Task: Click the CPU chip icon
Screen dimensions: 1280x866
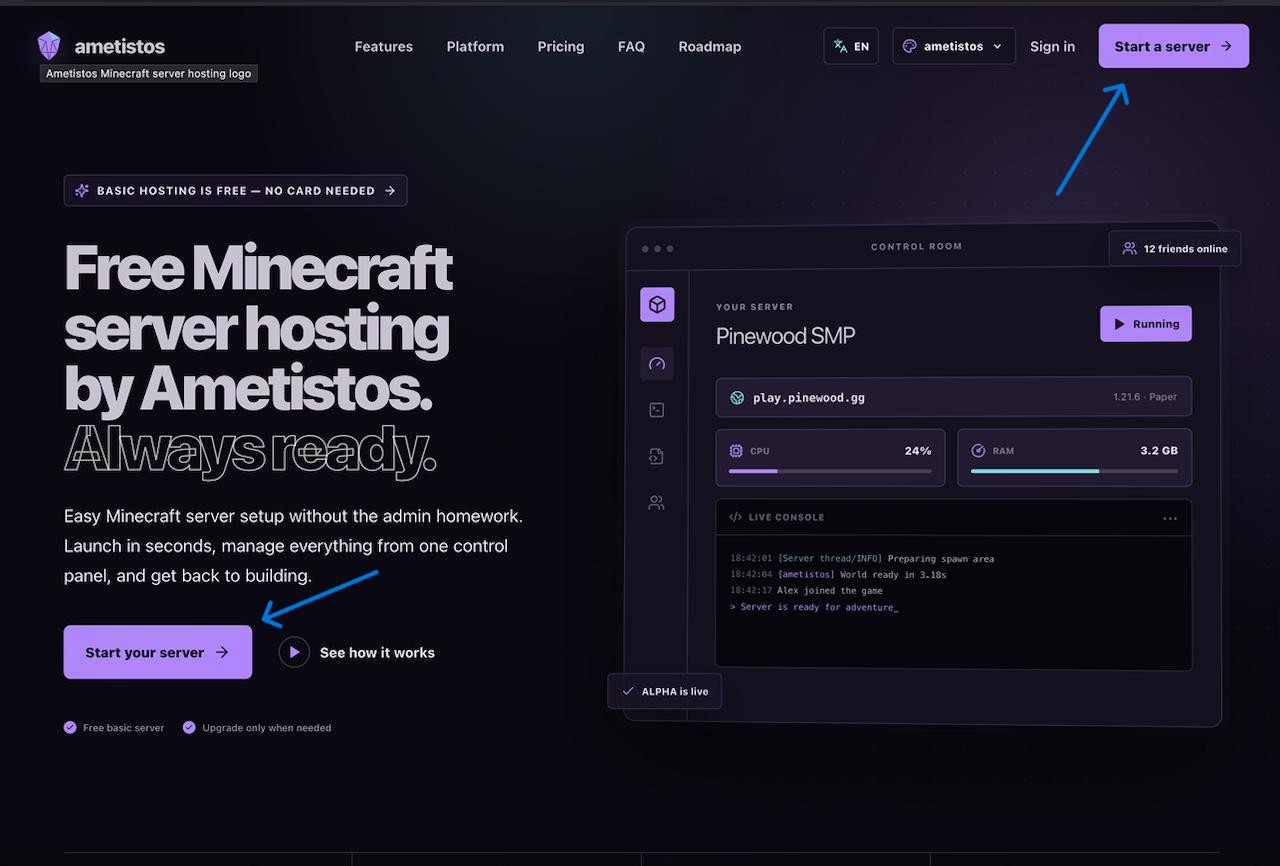Action: 737,451
